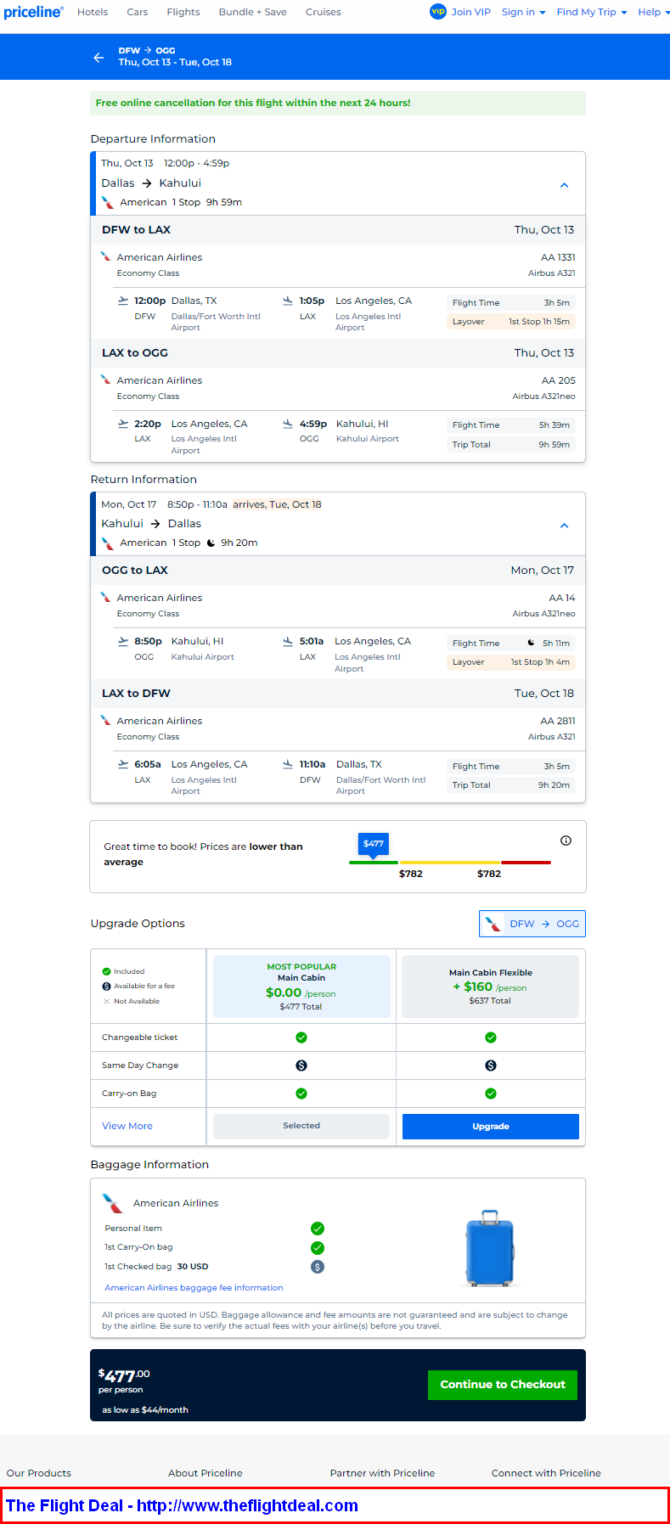Click the American Airlines logo on the DFW to LAX segment
Image resolution: width=670 pixels, height=1524 pixels.
tap(105, 257)
